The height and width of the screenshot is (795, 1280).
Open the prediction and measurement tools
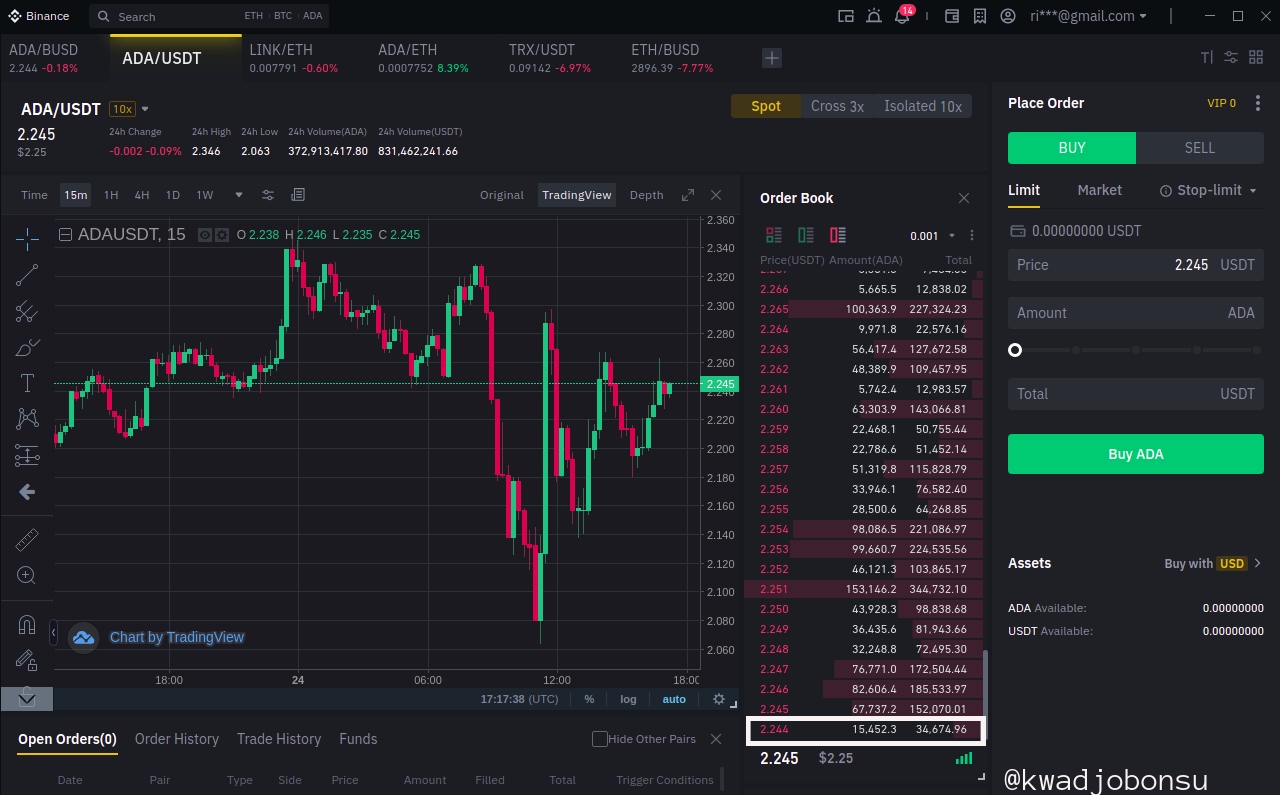pos(27,456)
